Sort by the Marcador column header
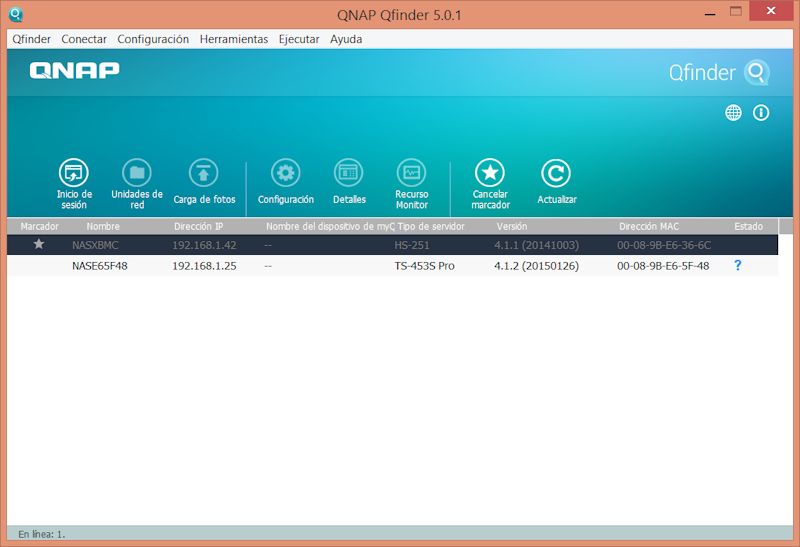The width and height of the screenshot is (800, 547). [x=39, y=226]
